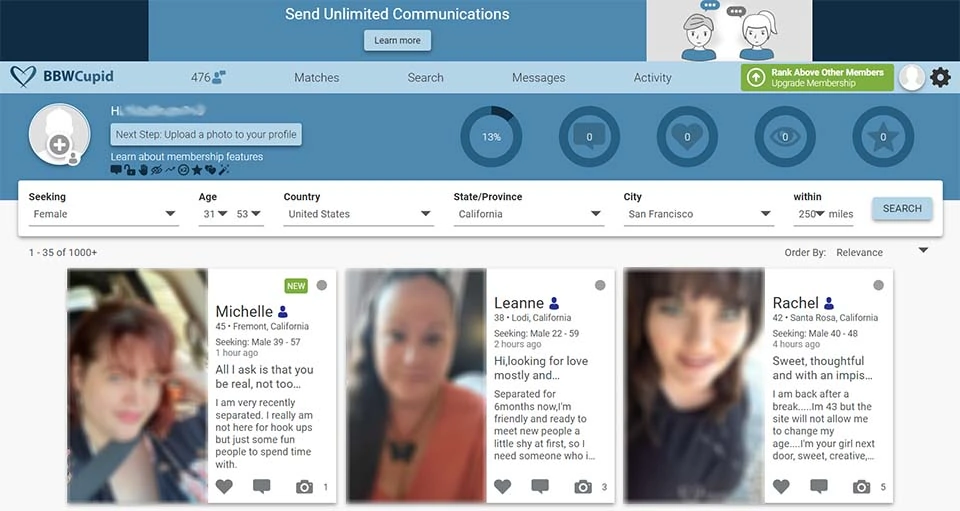The height and width of the screenshot is (511, 960).
Task: Open the settings gear icon
Action: pos(940,78)
